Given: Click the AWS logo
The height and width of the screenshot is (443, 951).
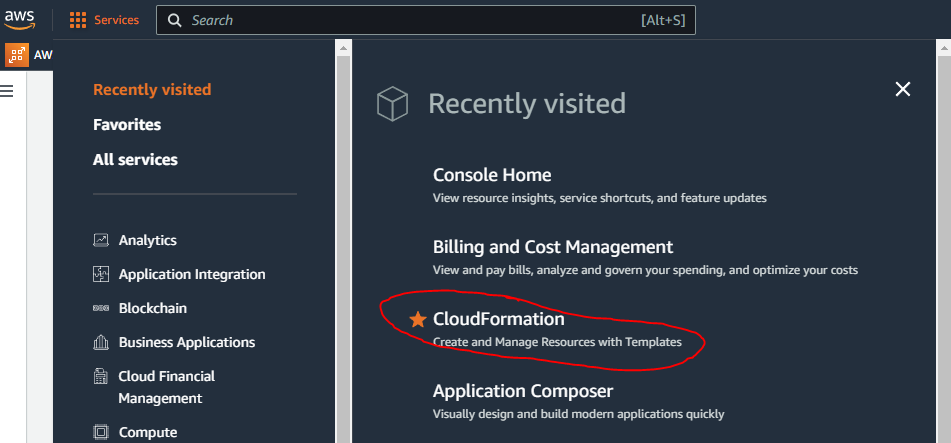Looking at the screenshot, I should pos(20,19).
